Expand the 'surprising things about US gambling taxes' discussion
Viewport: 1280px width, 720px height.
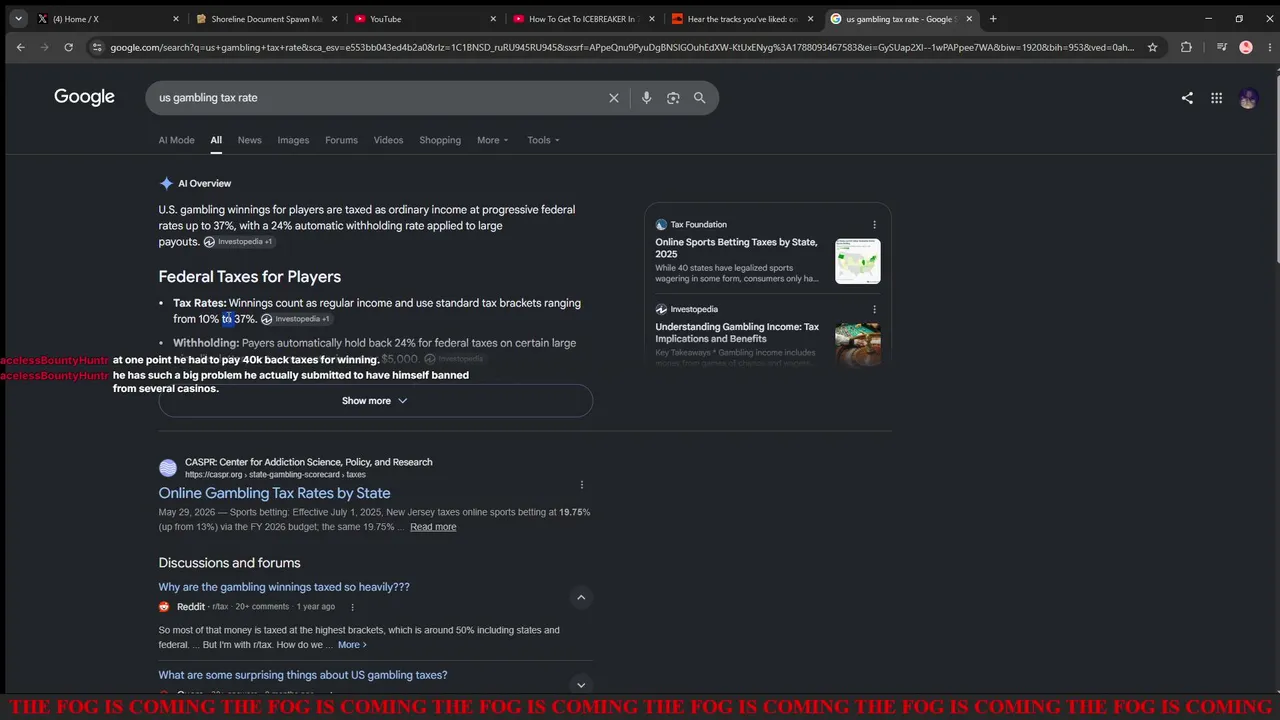pyautogui.click(x=581, y=685)
